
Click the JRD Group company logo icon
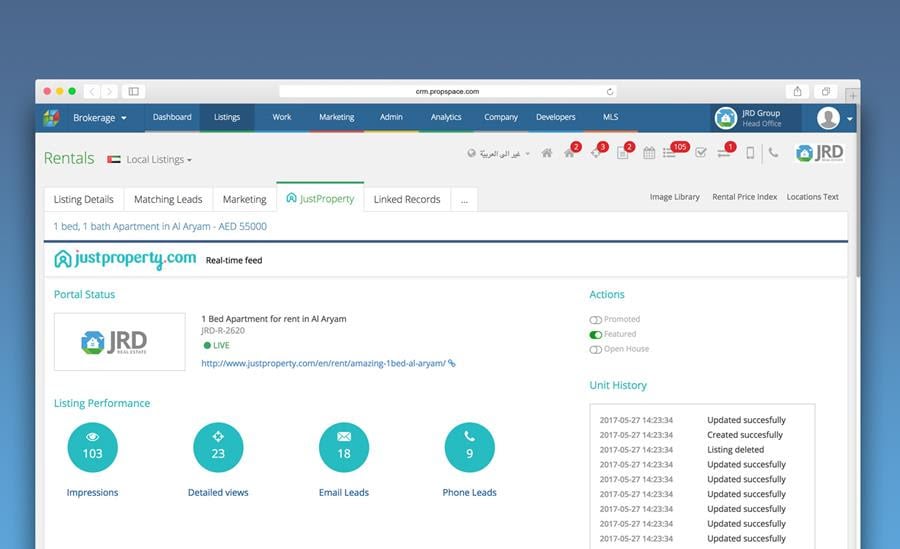tap(726, 118)
